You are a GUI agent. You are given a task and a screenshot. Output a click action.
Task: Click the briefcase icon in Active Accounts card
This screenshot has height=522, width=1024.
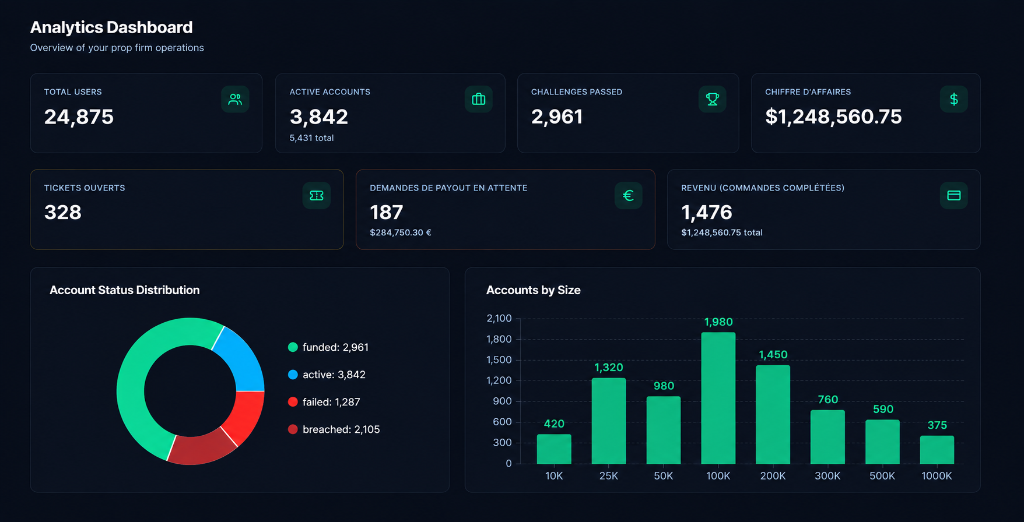[479, 99]
